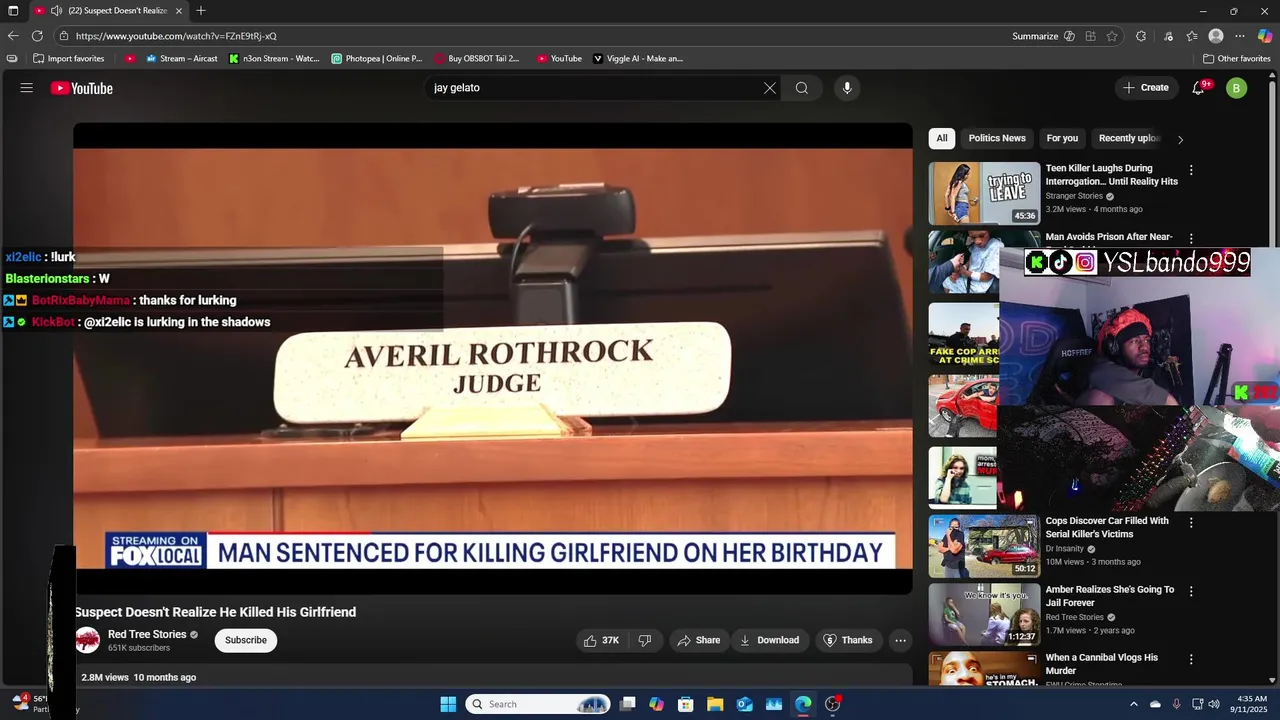Open n3on Stream bookmark
This screenshot has width=1280, height=720.
pyautogui.click(x=274, y=58)
